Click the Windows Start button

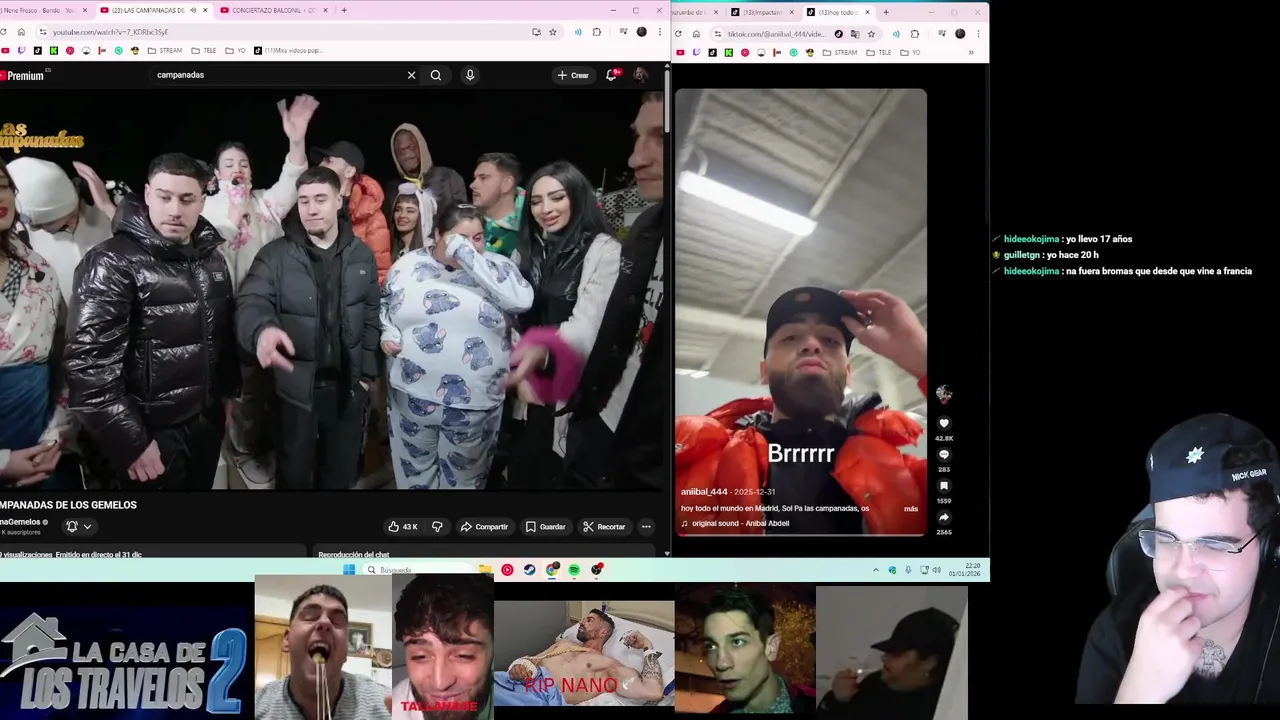coord(349,570)
